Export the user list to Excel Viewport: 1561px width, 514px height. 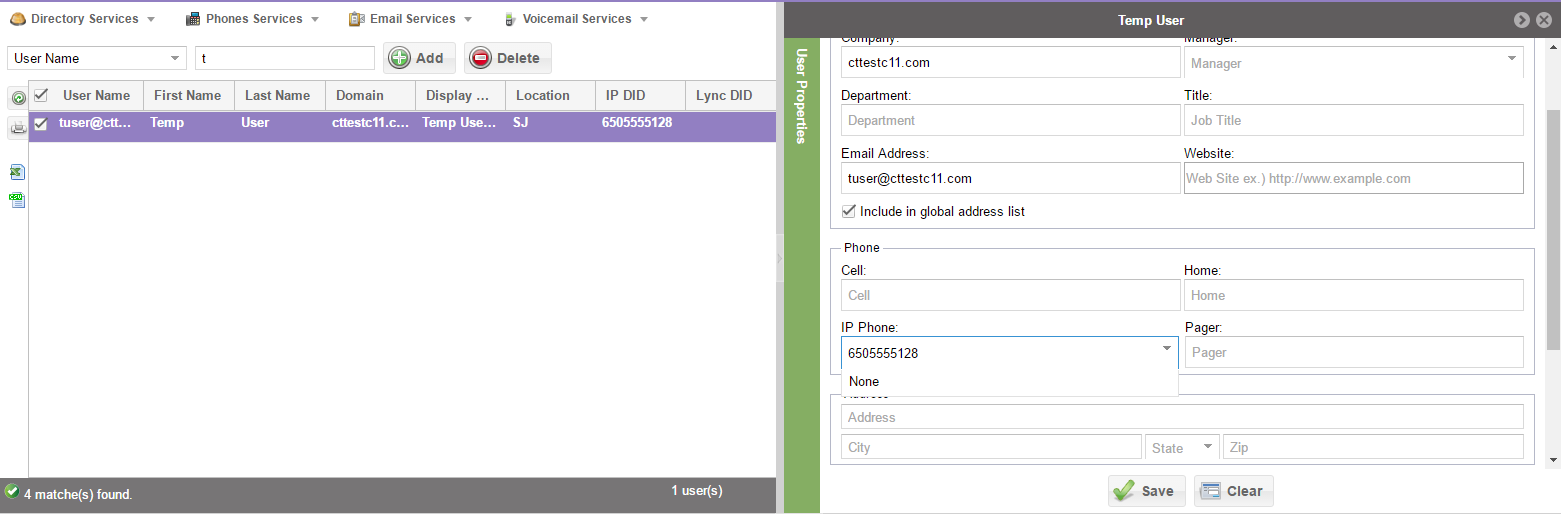click(17, 172)
